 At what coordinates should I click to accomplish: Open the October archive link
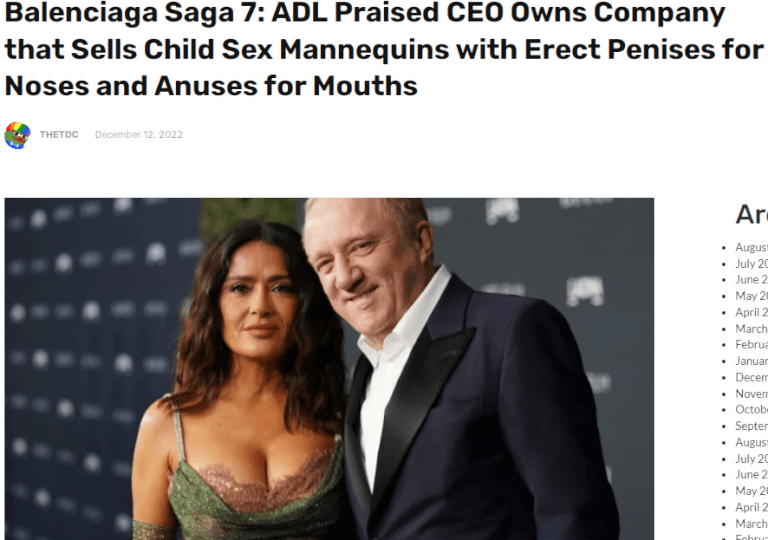click(751, 410)
